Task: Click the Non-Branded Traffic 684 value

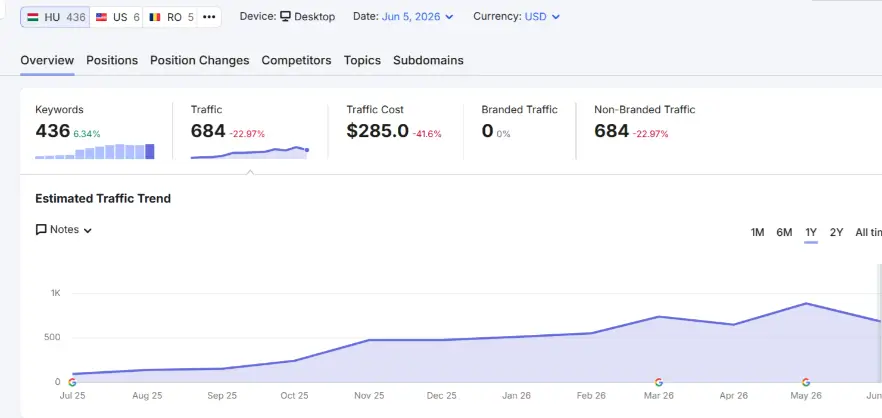Action: click(x=611, y=131)
